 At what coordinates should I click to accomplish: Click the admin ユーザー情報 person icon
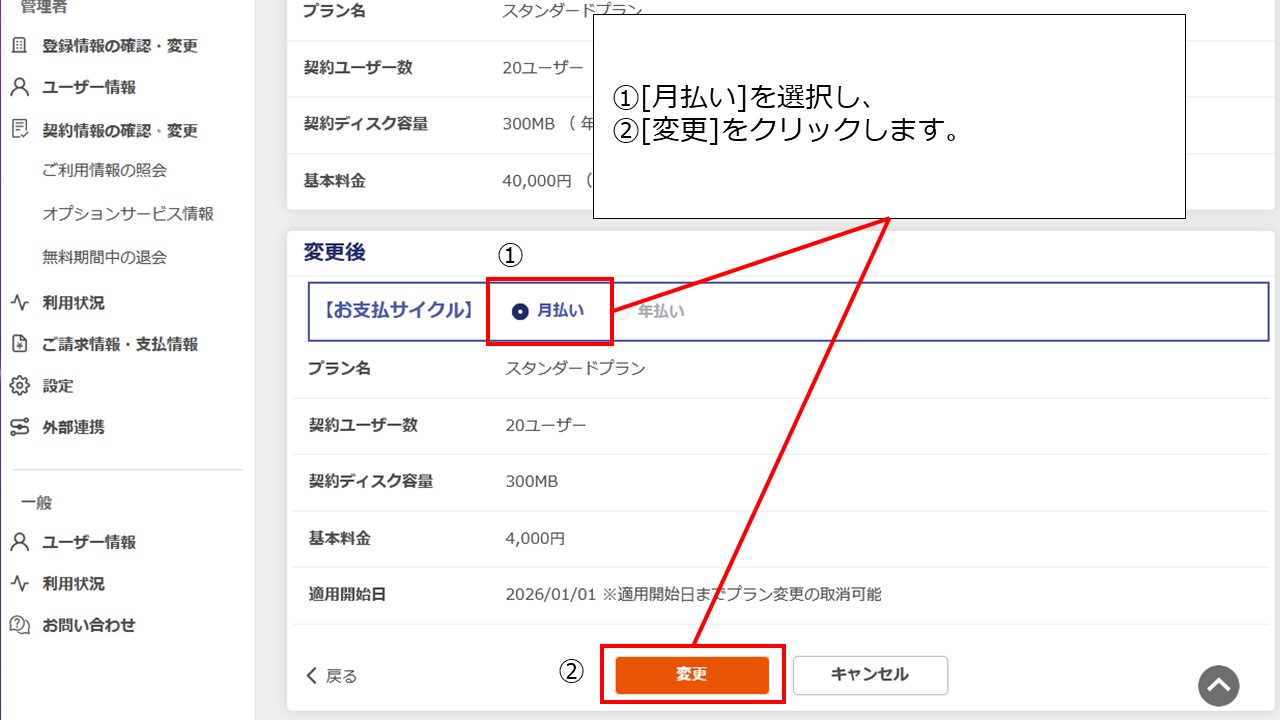click(19, 87)
